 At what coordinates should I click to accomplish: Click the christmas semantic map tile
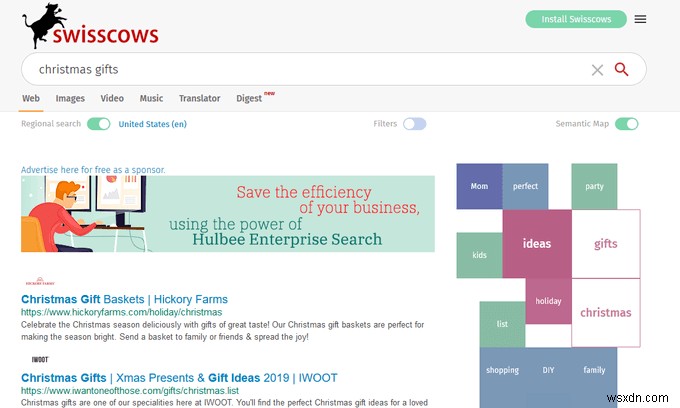606,313
